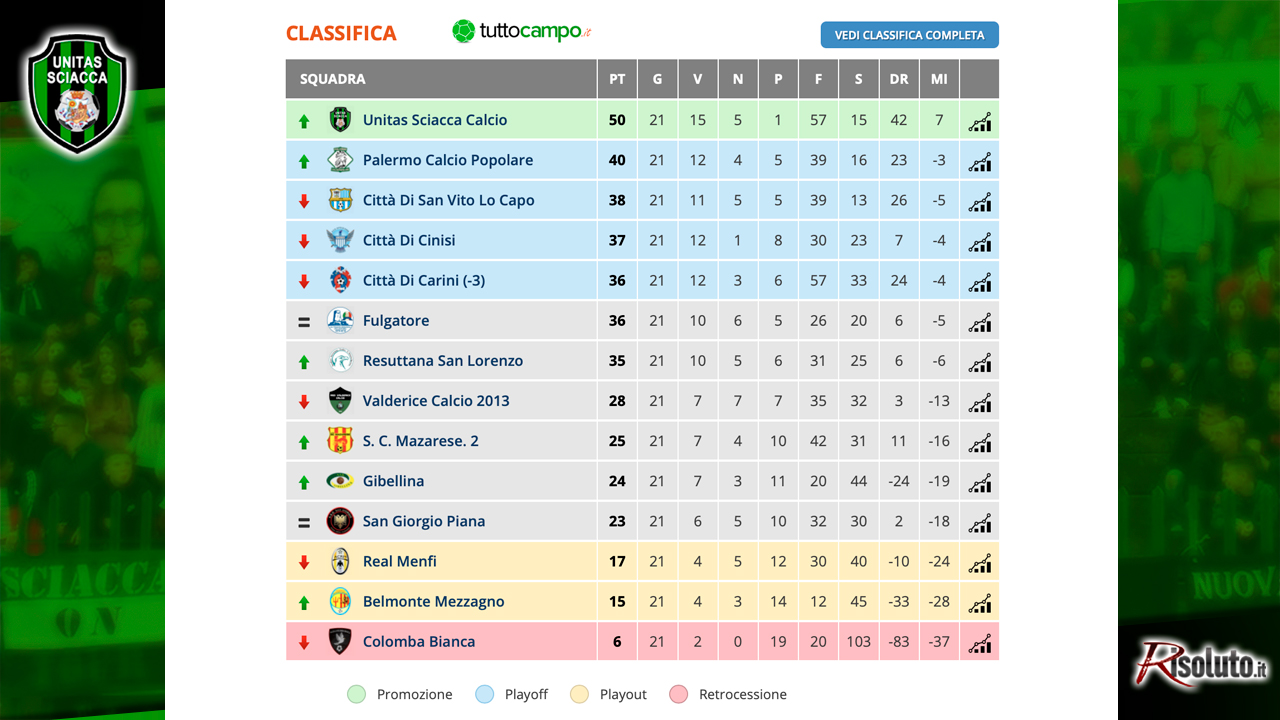Open the stats chart icon for Colomba Bianca

point(980,644)
